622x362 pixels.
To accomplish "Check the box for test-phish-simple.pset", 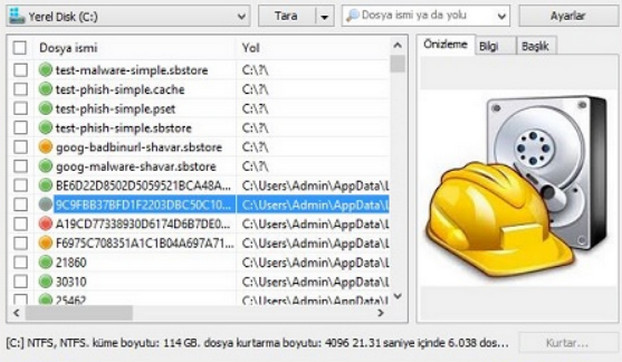I will point(21,109).
